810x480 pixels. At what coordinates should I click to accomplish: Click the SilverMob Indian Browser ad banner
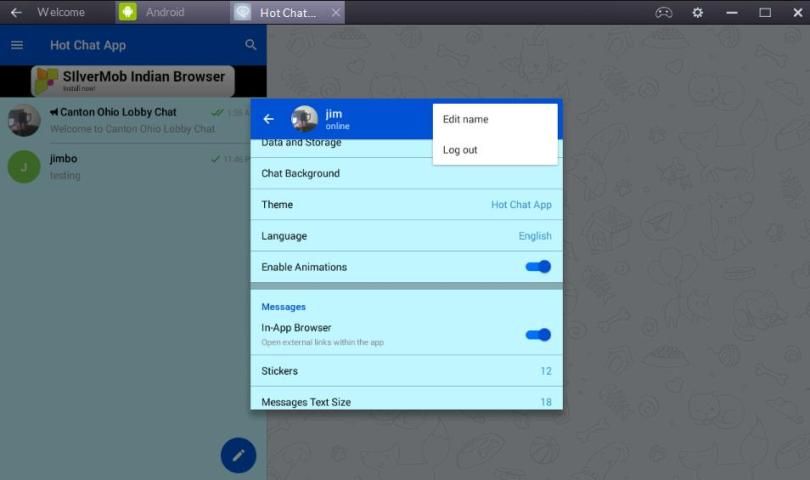point(133,81)
